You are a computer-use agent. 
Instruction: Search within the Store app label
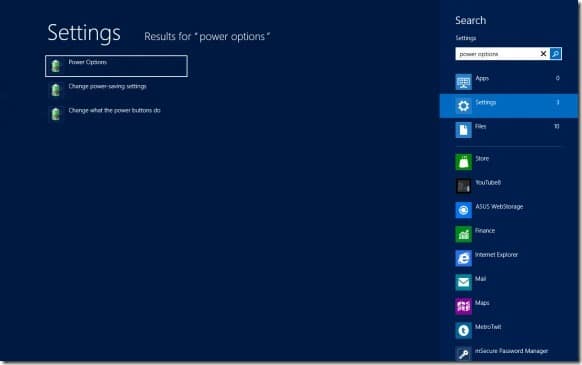coord(482,159)
